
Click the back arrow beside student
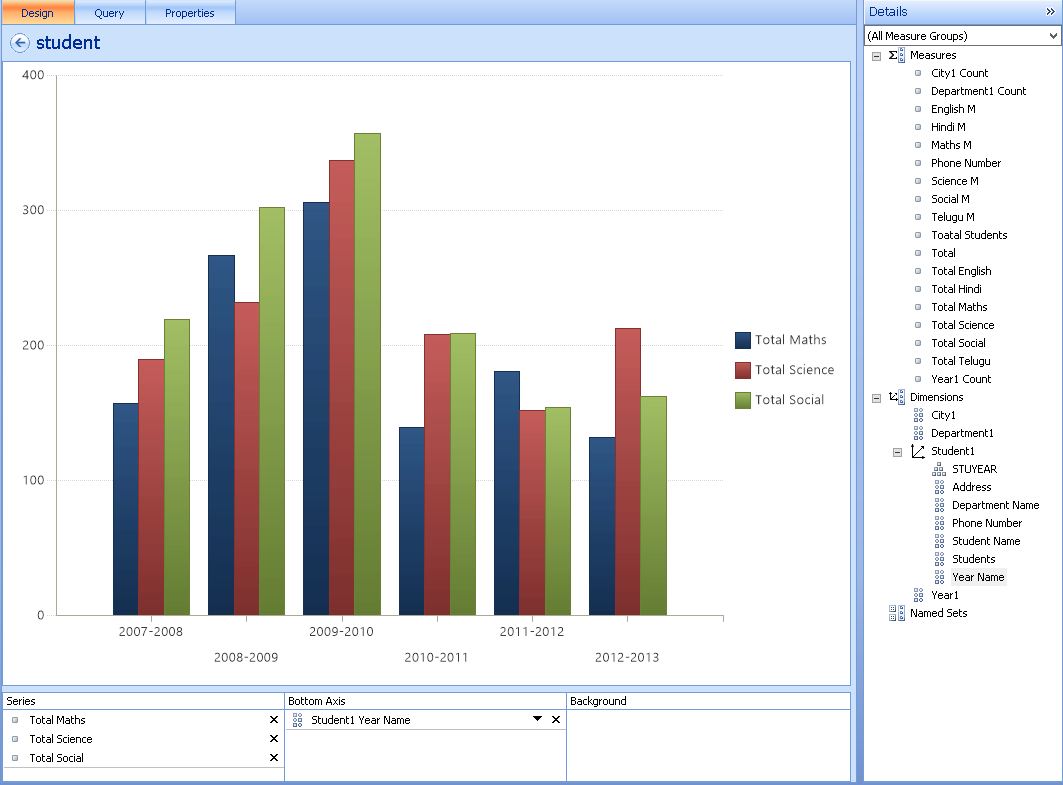20,43
